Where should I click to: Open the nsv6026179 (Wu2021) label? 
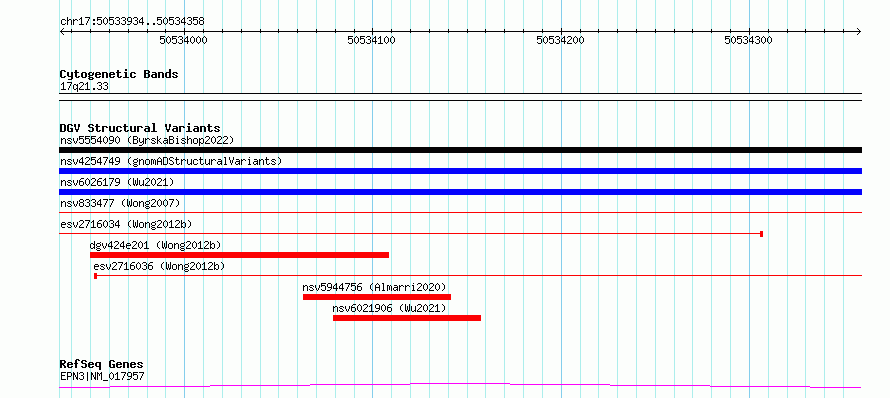click(117, 182)
